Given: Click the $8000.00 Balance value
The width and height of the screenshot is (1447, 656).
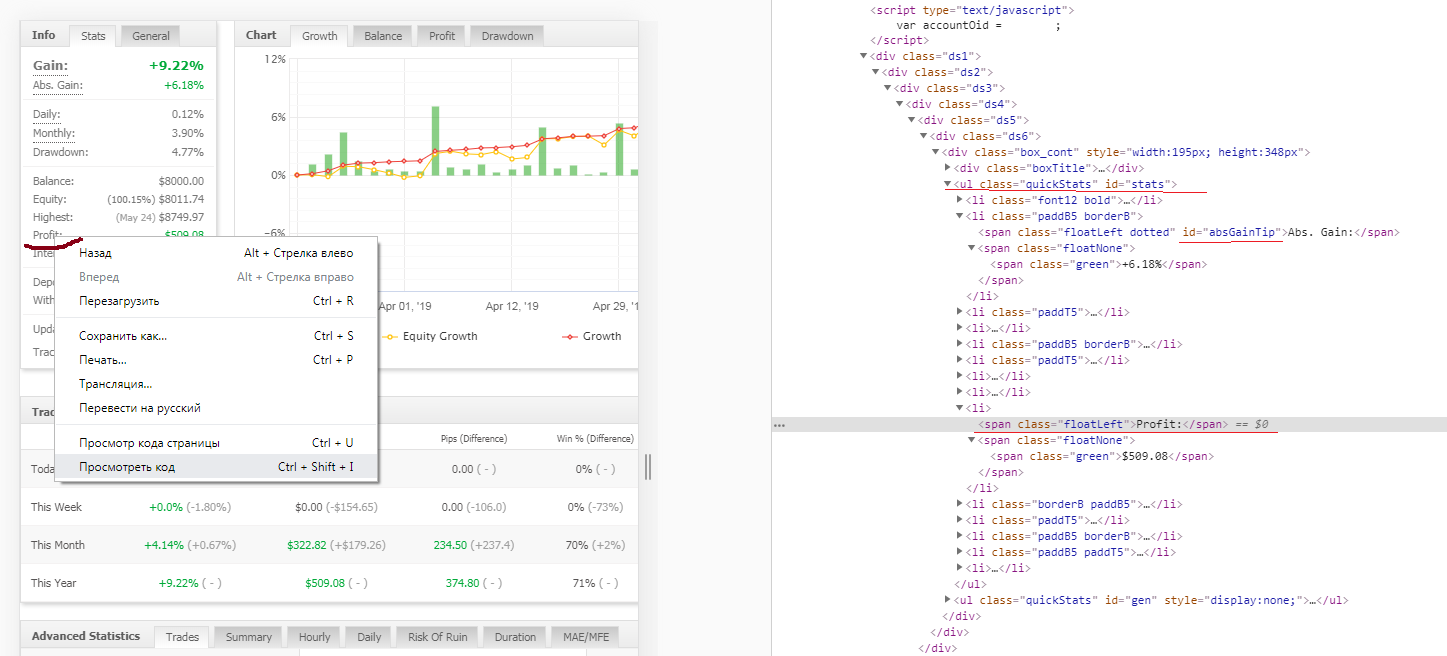Looking at the screenshot, I should click(x=180, y=181).
